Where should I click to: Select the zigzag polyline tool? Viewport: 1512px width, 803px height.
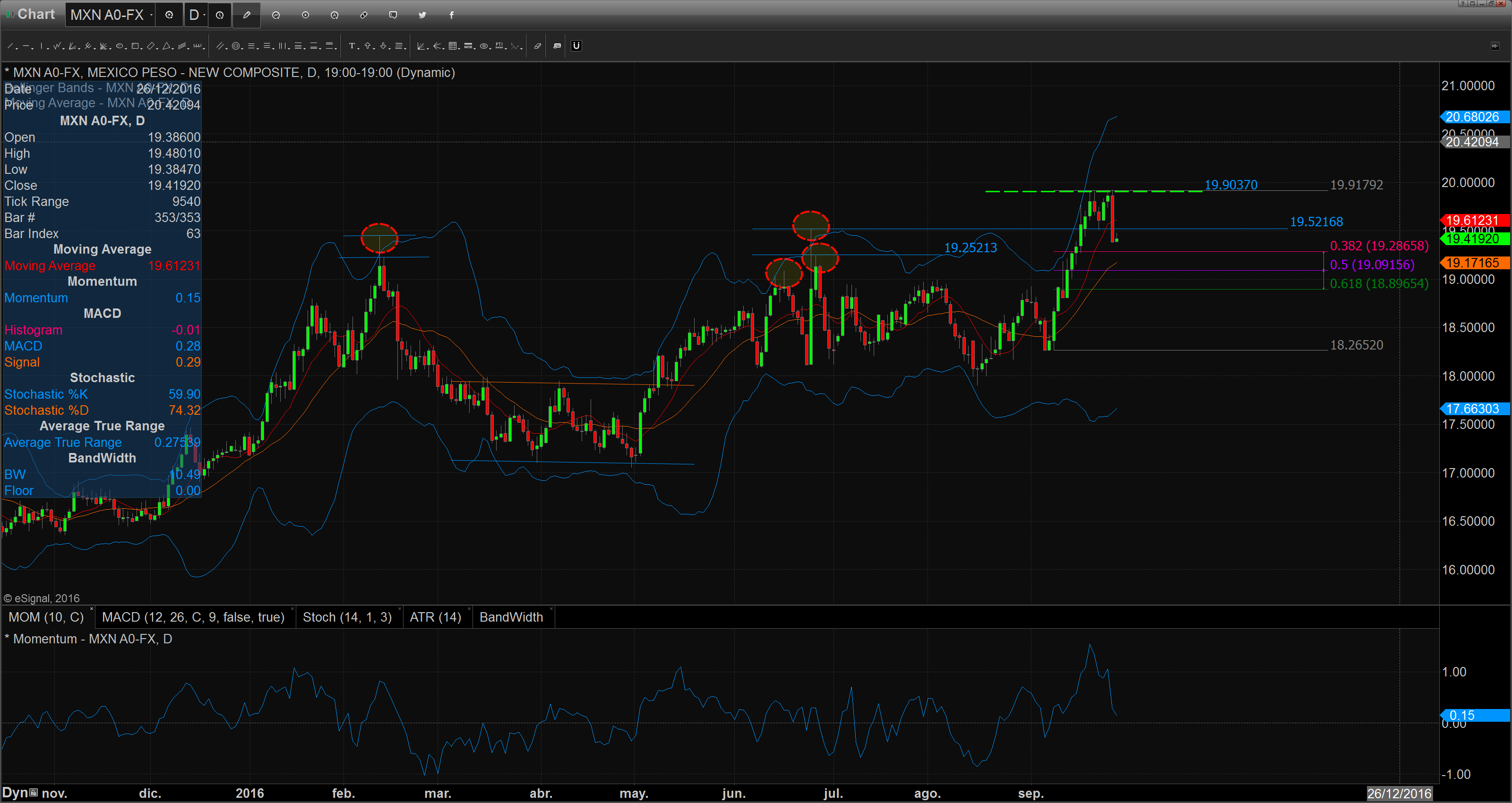pos(57,46)
